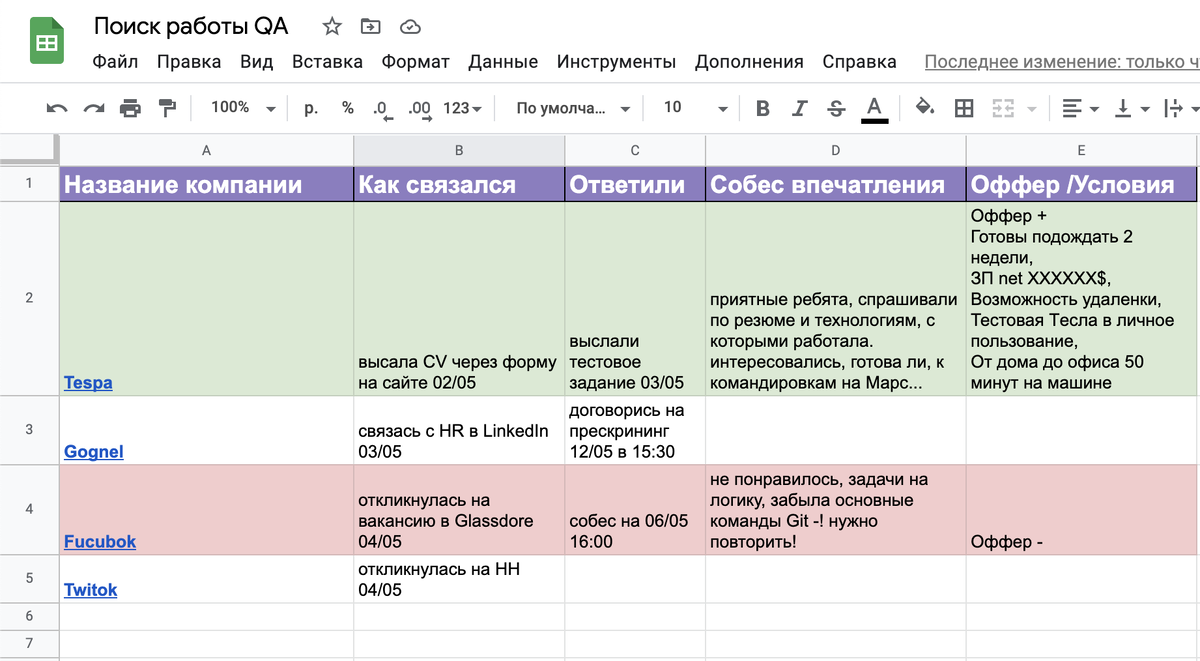Screen dimensions: 1200x661
Task: Expand merge cells options arrow
Action: pyautogui.click(x=1031, y=108)
